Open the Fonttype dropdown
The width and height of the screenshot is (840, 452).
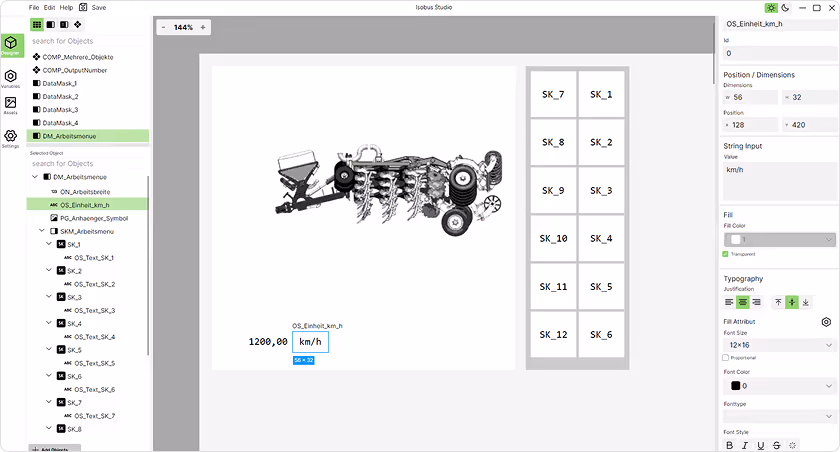tap(779, 416)
